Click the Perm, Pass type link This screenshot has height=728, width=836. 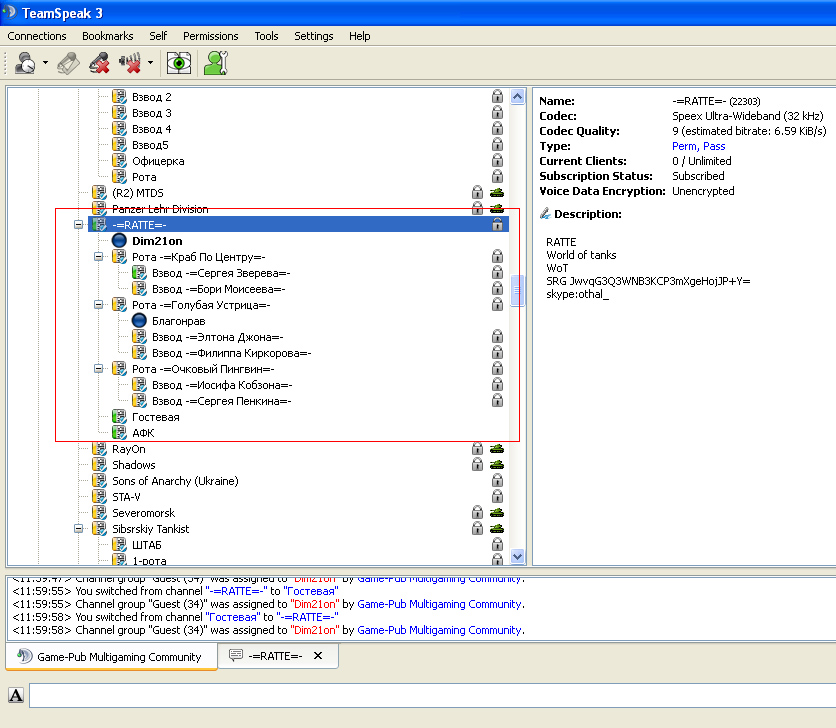[x=699, y=146]
